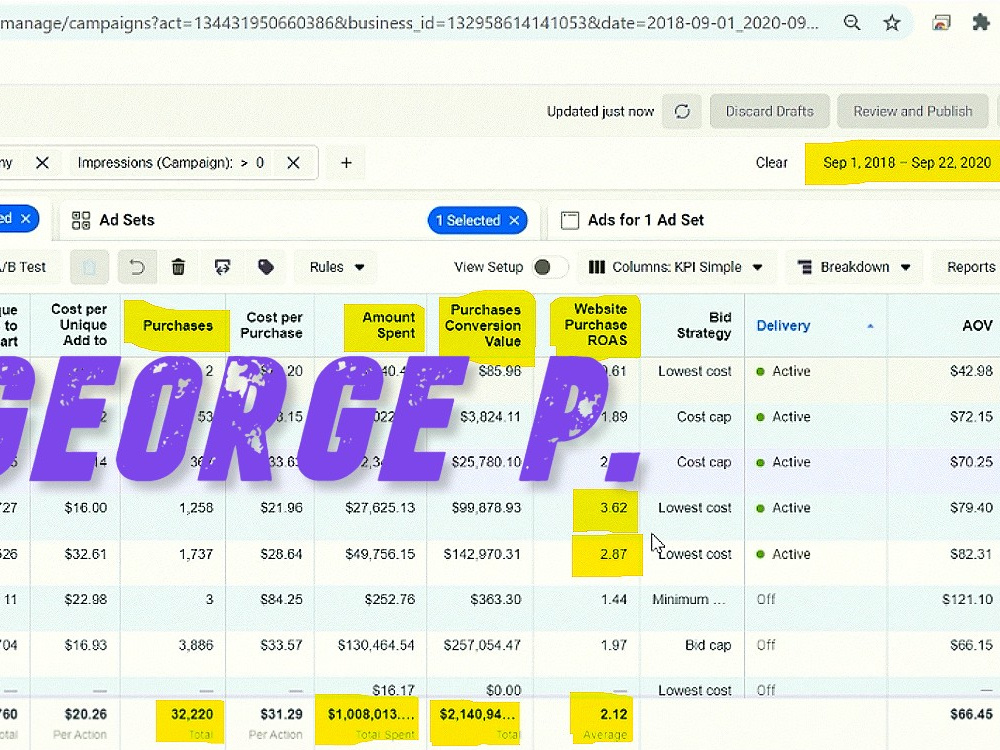Screen dimensions: 1000x750
Task: Delete selection with the trash icon
Action: click(x=179, y=267)
